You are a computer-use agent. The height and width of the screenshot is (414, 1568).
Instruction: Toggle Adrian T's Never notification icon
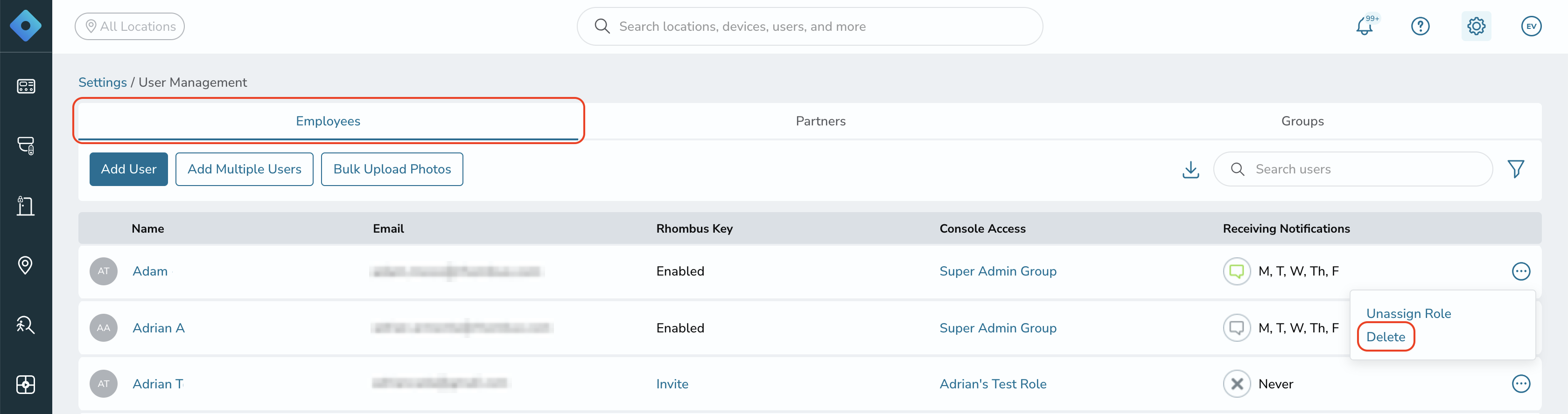pos(1236,384)
